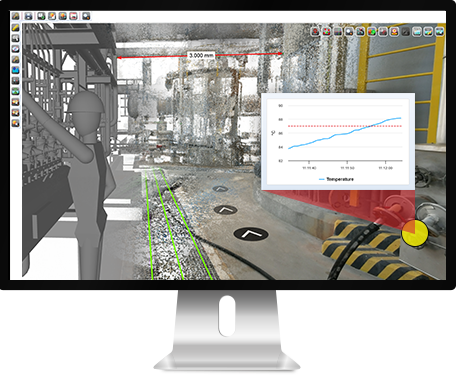Screen dimensions: 456x375
Task: Click the 11:12:00 time axis label
Action: (x=386, y=168)
